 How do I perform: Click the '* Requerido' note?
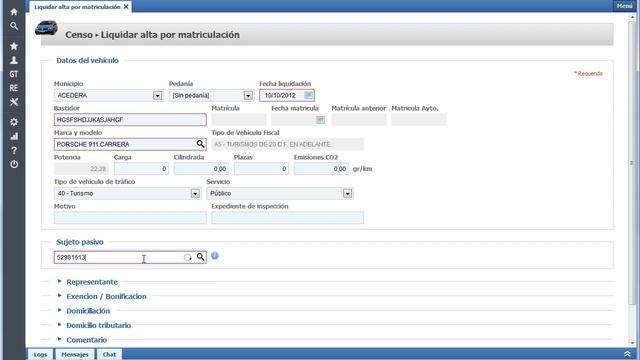tap(588, 73)
